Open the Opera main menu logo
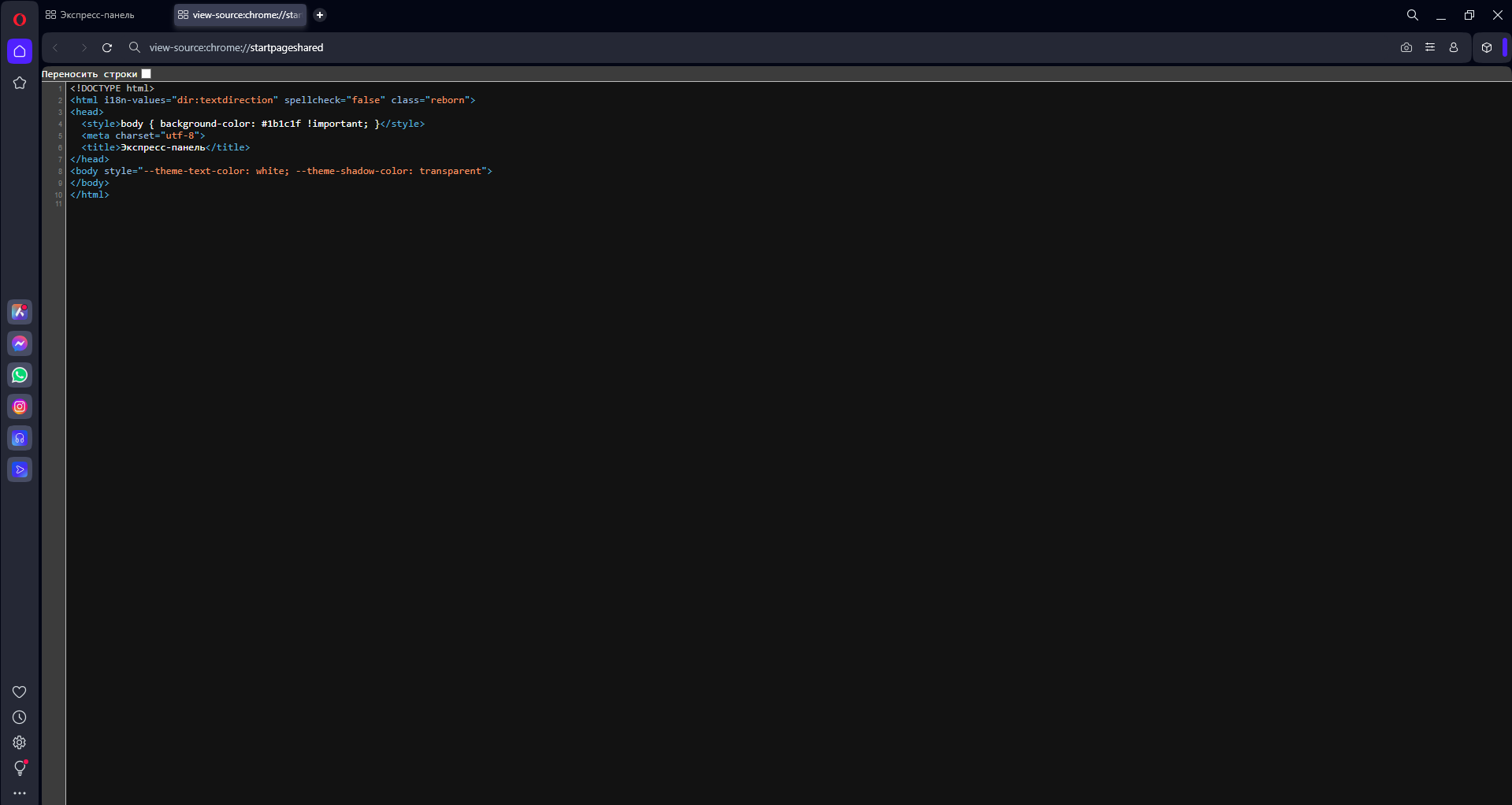 [x=20, y=20]
